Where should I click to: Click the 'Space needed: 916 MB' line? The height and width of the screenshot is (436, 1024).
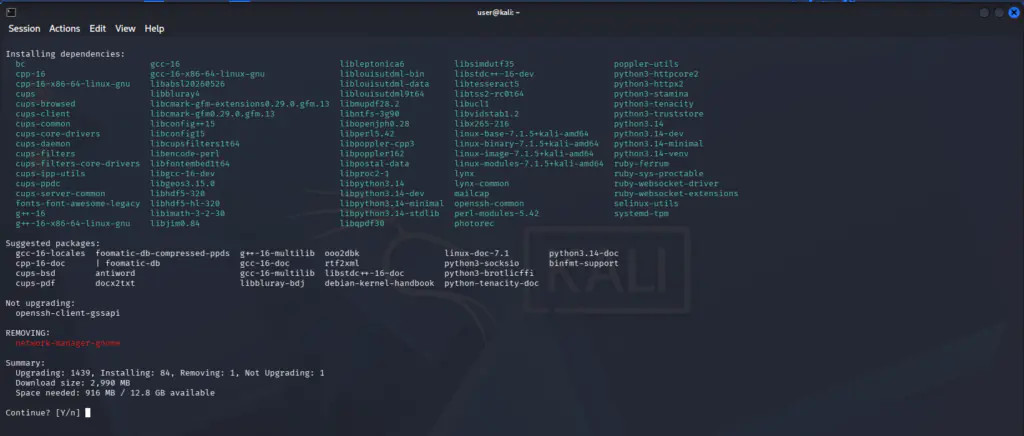pyautogui.click(x=115, y=393)
